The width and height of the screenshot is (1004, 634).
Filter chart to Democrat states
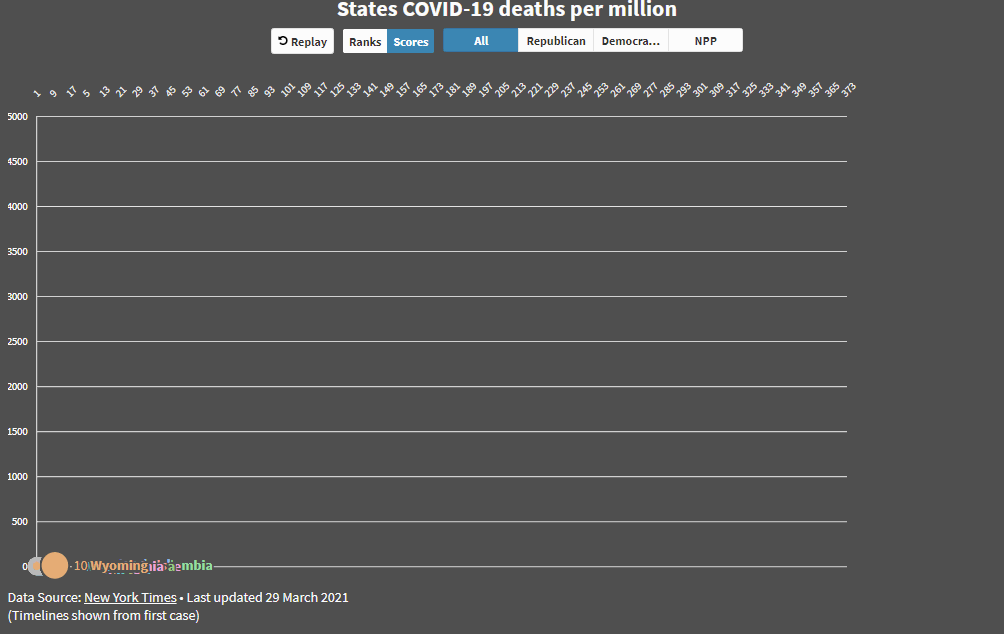pos(631,40)
